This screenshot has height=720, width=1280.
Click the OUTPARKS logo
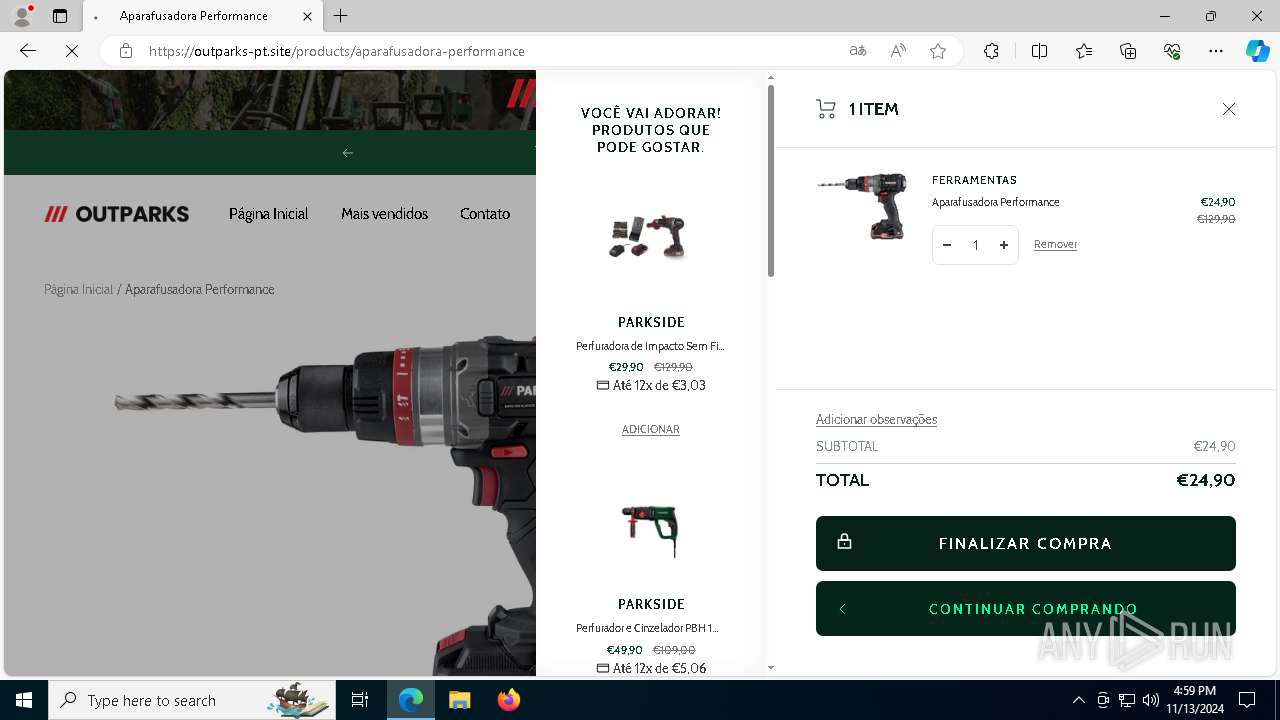117,214
